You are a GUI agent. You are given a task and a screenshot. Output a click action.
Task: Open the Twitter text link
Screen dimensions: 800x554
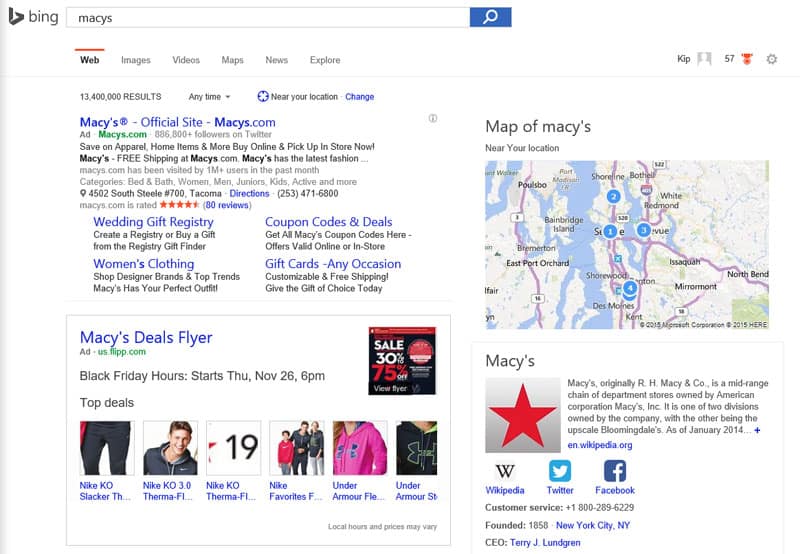(560, 490)
